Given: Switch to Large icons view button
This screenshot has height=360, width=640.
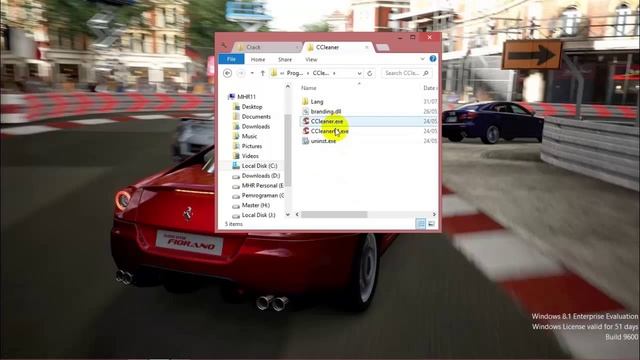Looking at the screenshot, I should pos(431,224).
